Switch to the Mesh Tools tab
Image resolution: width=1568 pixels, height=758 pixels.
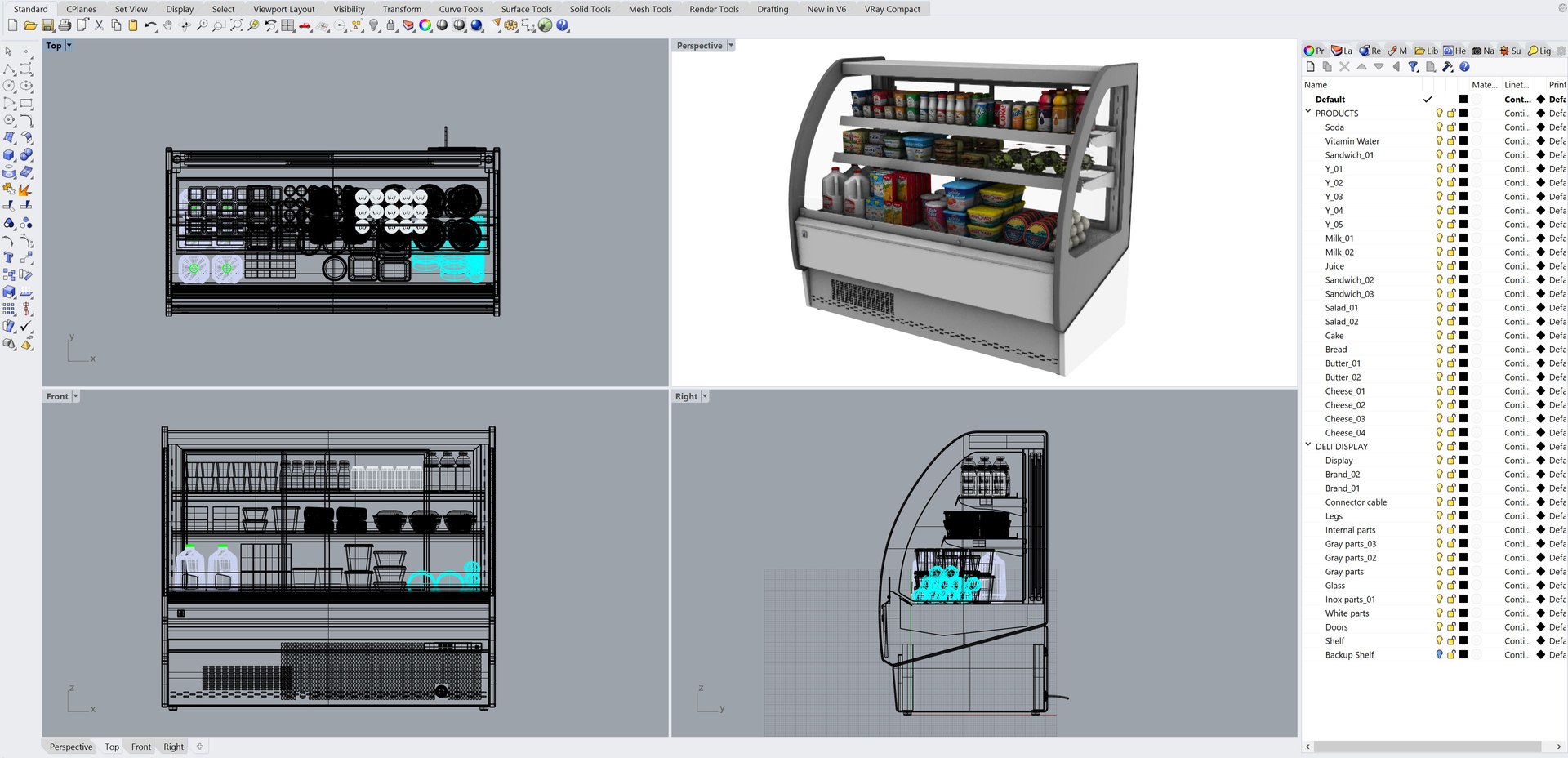650,9
